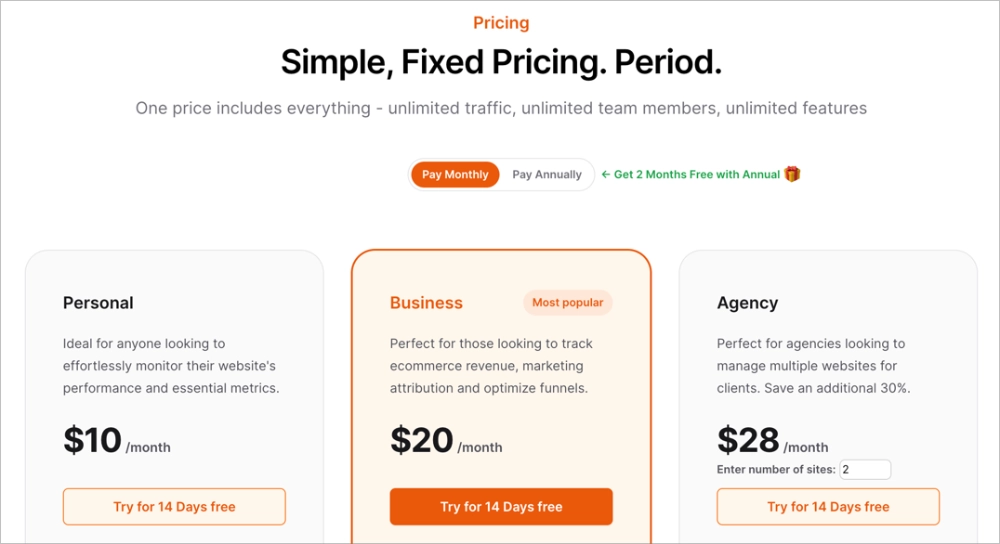
Task: Click the Personal plan description text
Action: [x=171, y=365]
